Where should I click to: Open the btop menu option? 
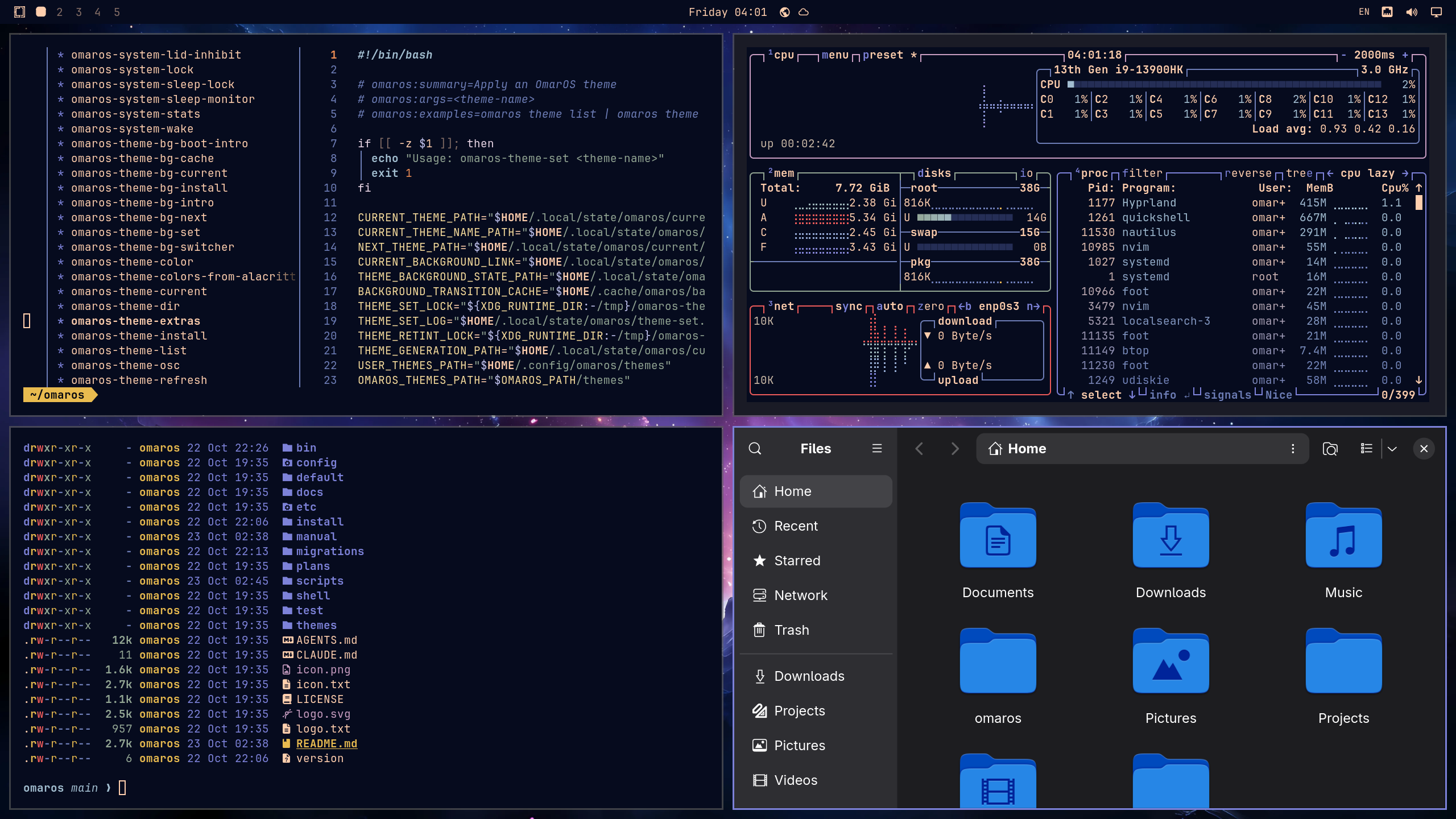[835, 55]
